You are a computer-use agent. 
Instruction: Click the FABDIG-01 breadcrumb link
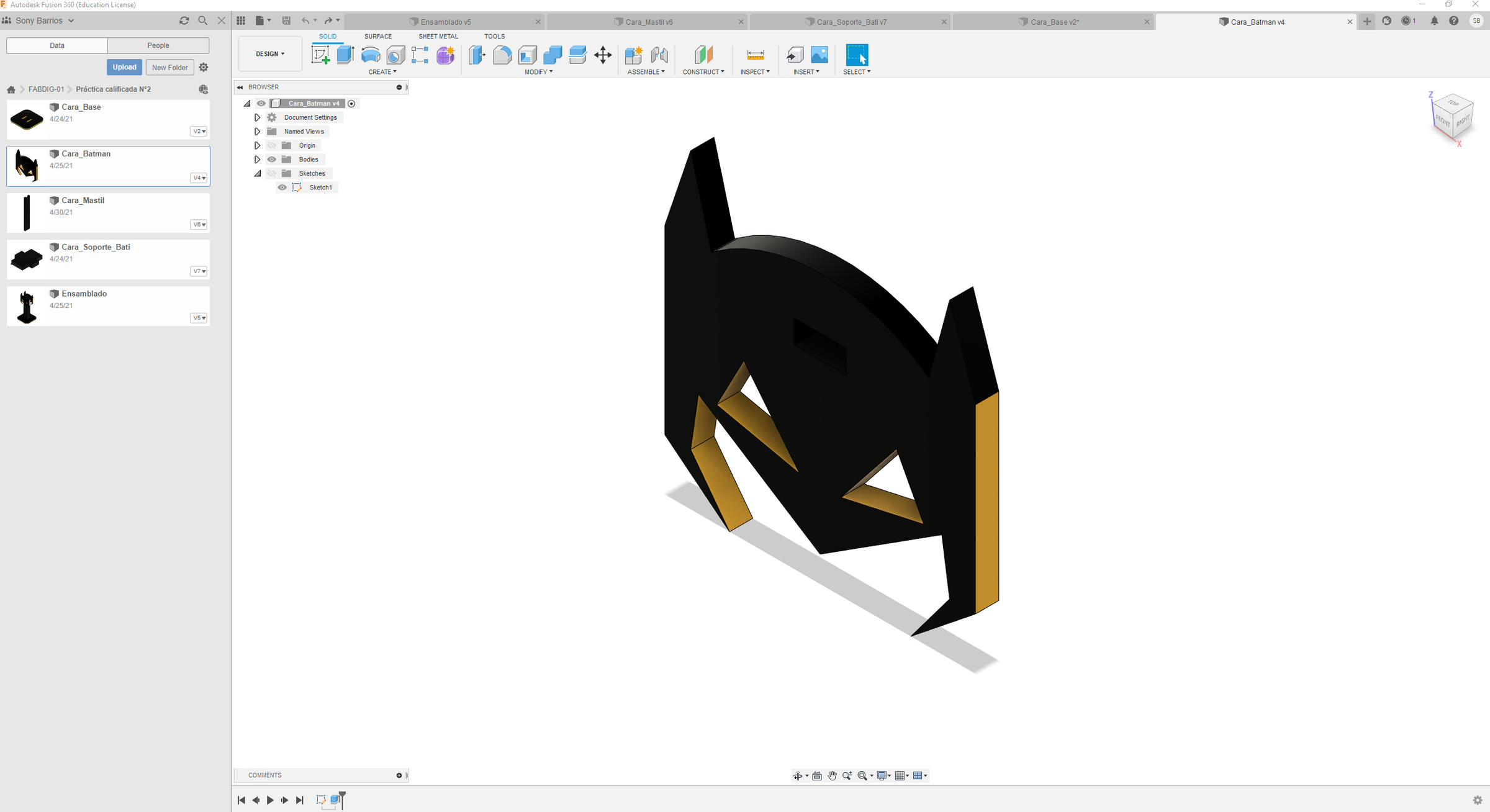click(x=46, y=89)
